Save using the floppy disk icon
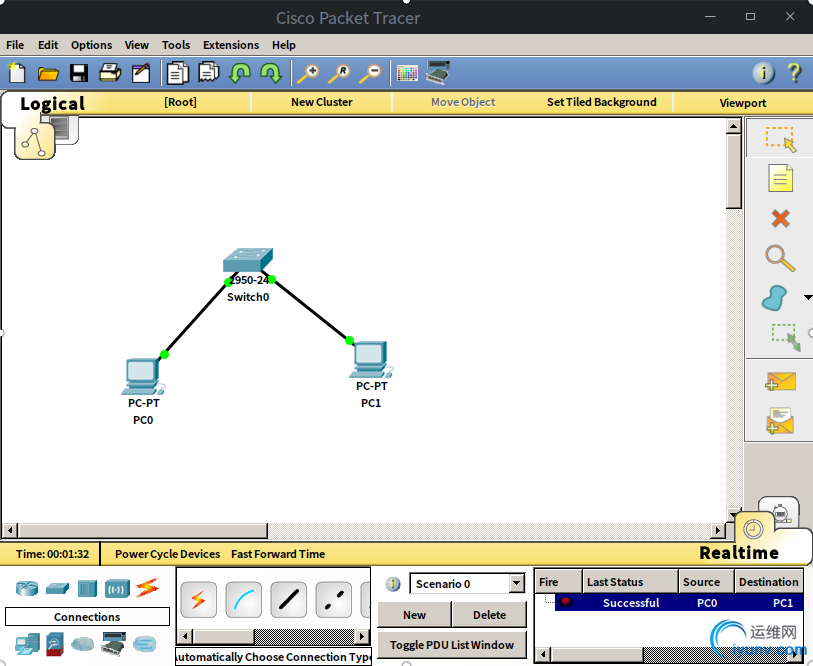Screen dimensions: 813x666 click(x=79, y=73)
